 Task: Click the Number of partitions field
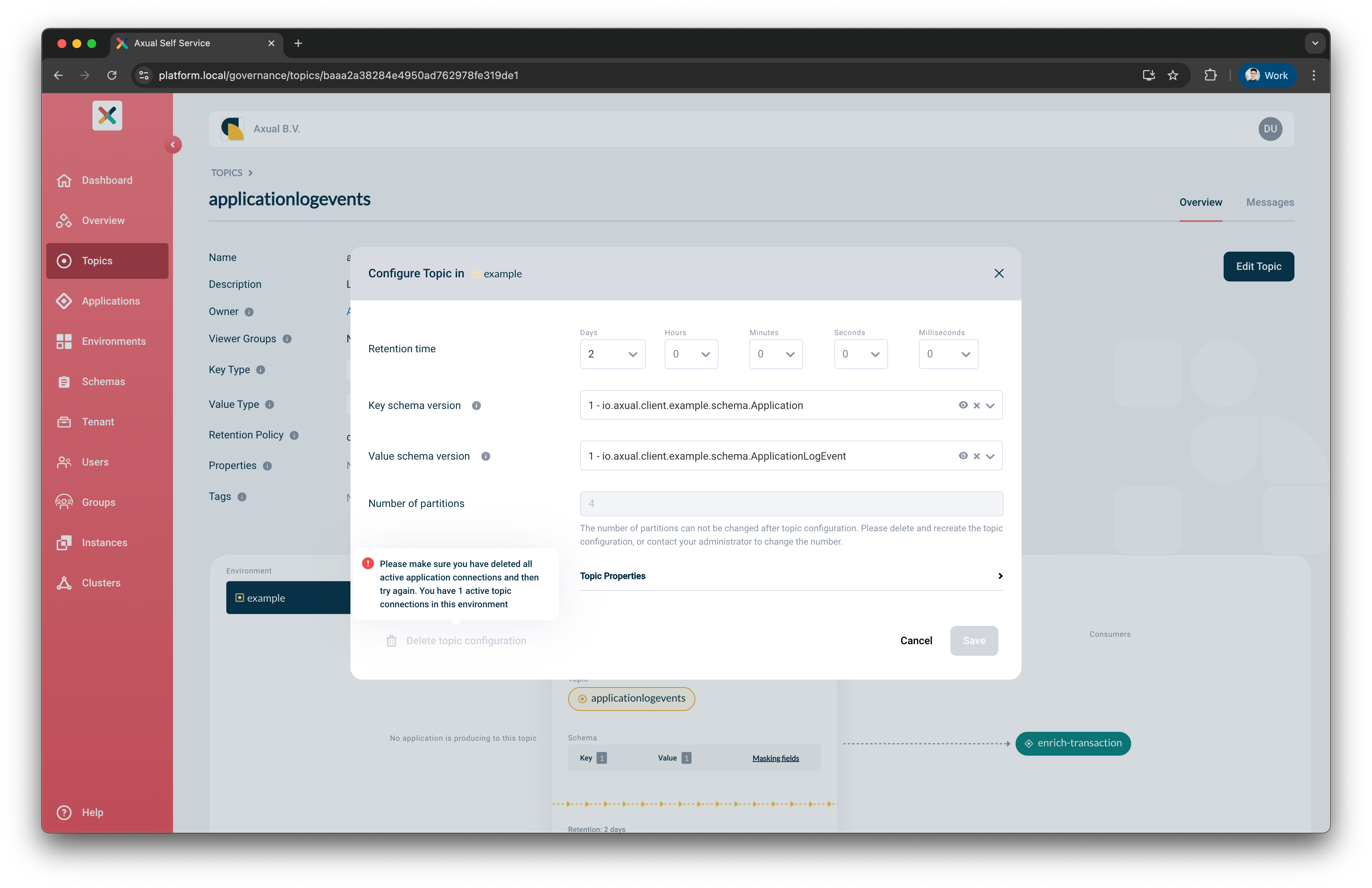pos(791,503)
